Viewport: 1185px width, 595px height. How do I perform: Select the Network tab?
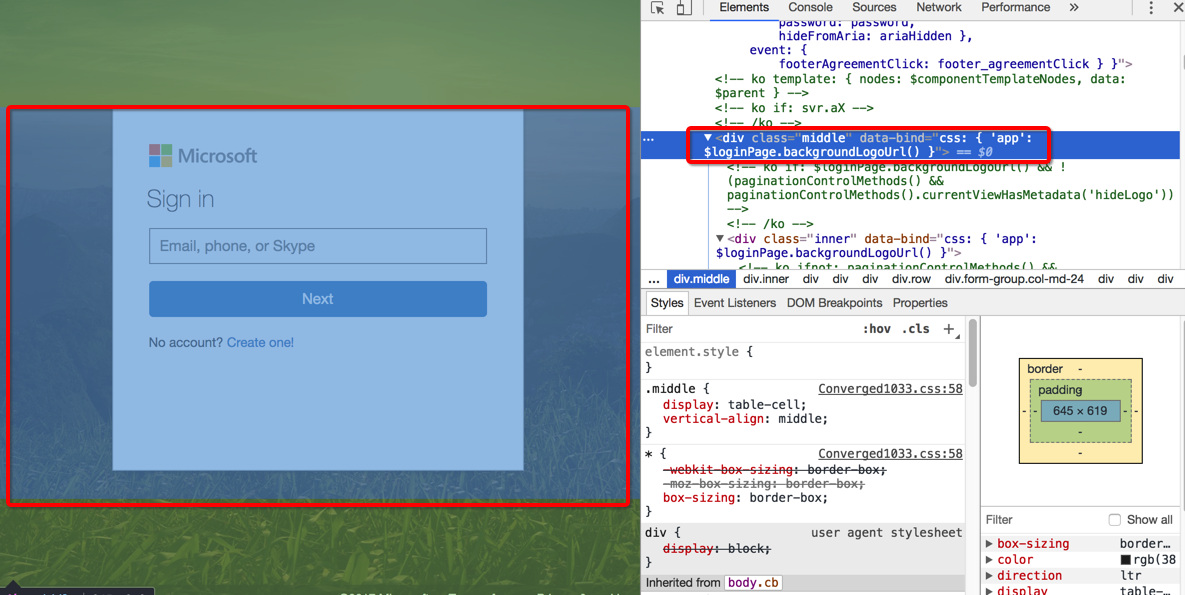coord(939,8)
